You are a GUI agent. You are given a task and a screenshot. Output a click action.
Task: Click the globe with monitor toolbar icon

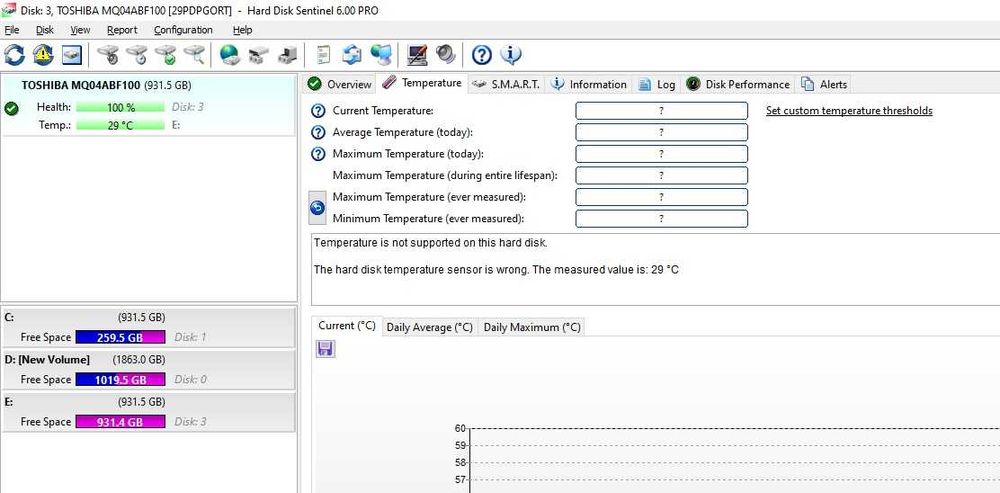(x=381, y=55)
